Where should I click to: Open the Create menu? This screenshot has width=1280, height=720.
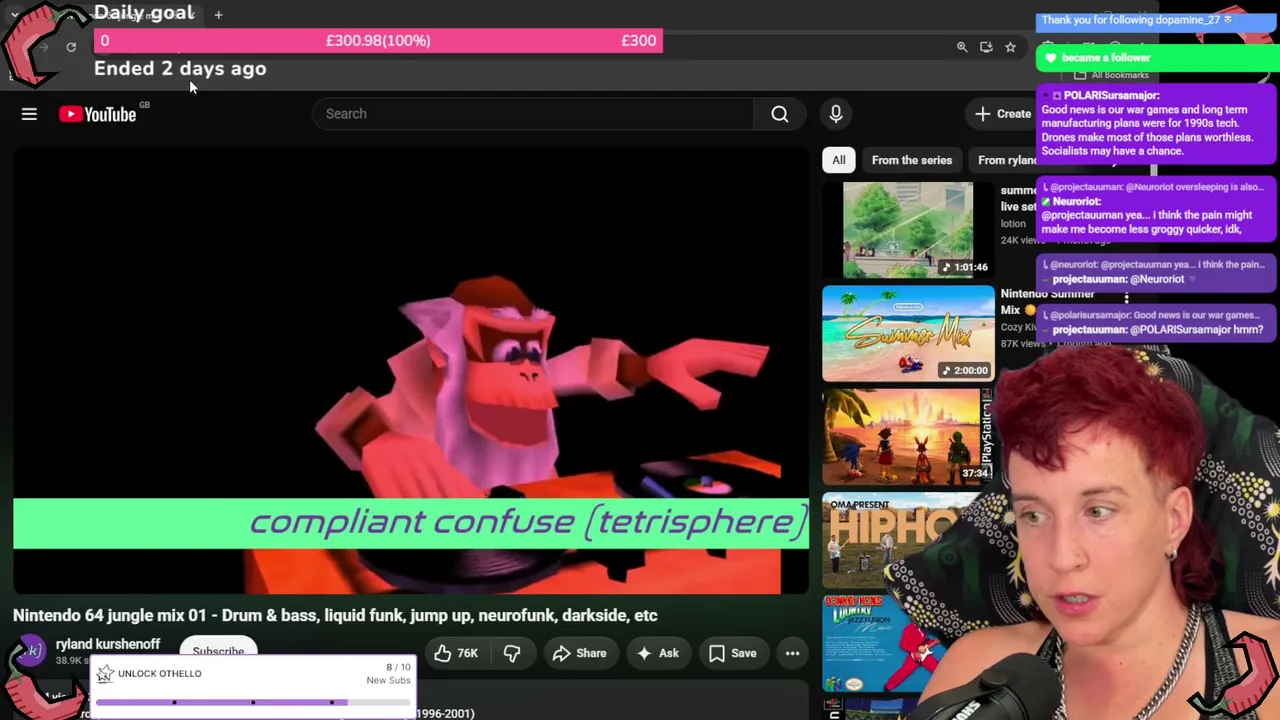1003,114
